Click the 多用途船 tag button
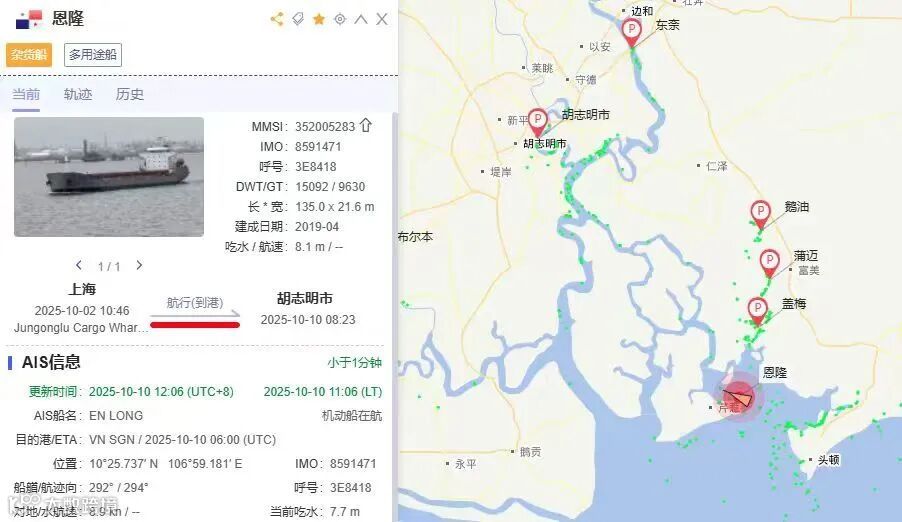 pos(93,55)
